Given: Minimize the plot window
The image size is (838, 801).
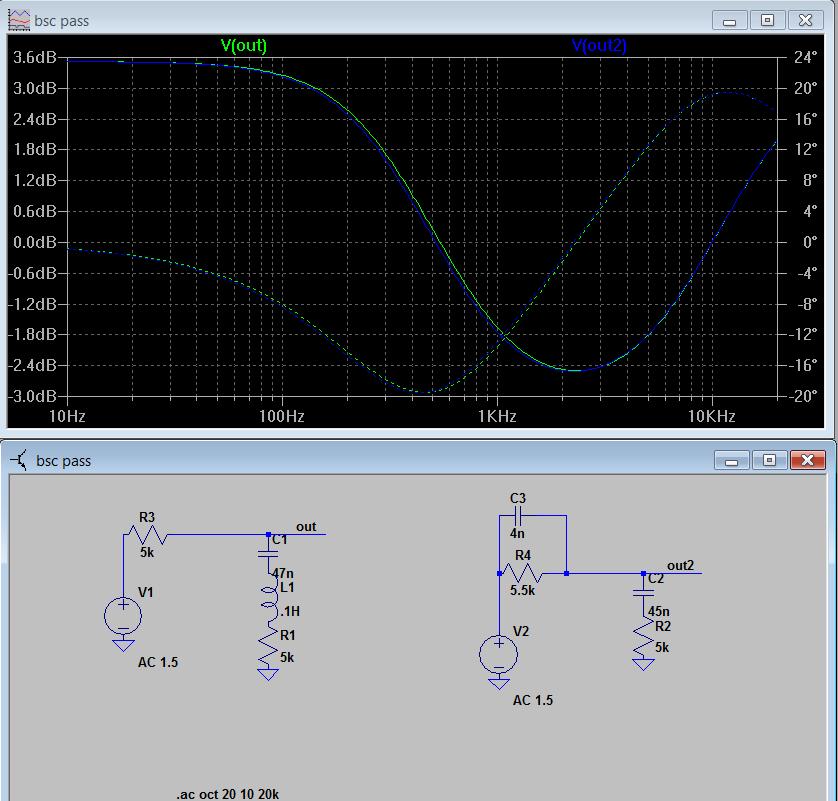Looking at the screenshot, I should click(729, 21).
